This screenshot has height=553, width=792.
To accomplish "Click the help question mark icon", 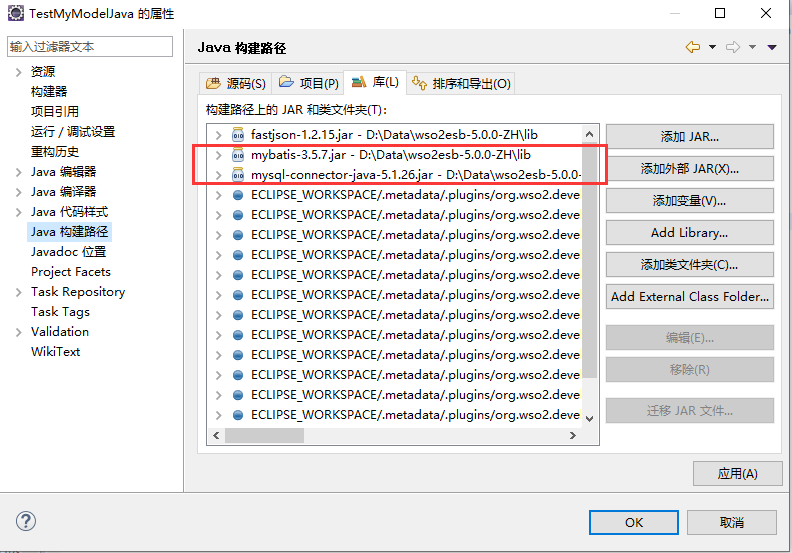I will pyautogui.click(x=26, y=521).
